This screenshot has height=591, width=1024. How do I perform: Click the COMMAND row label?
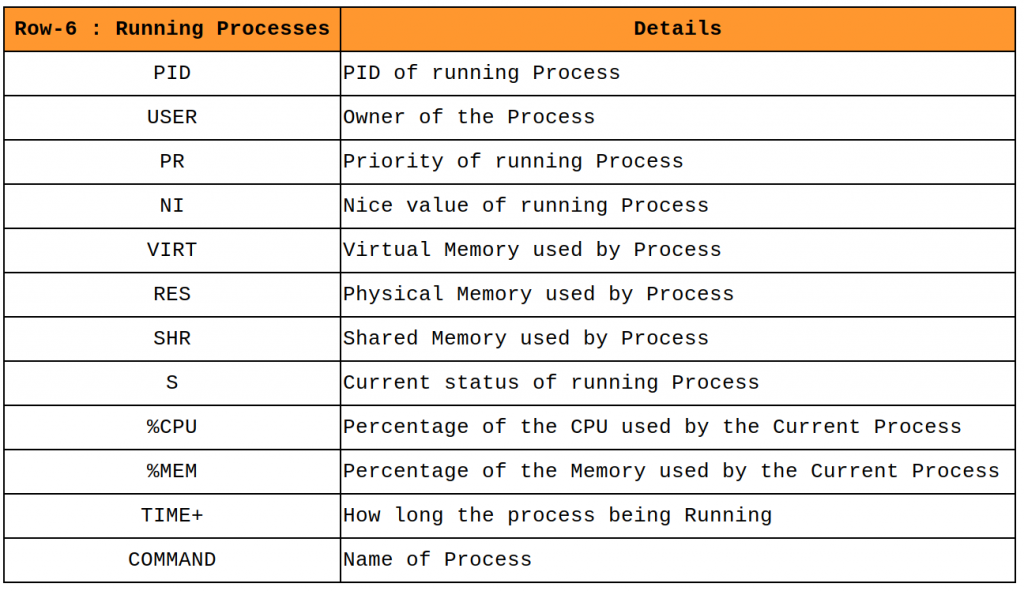[172, 559]
